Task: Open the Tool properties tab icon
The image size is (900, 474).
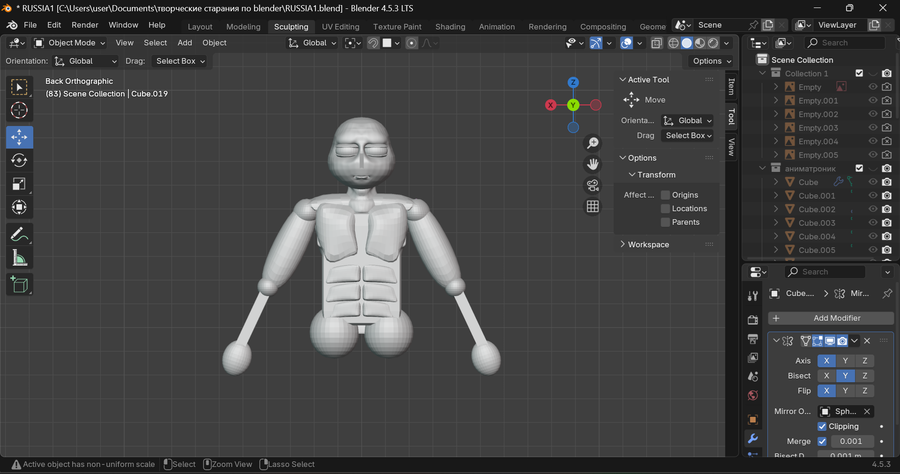Action: pos(752,296)
